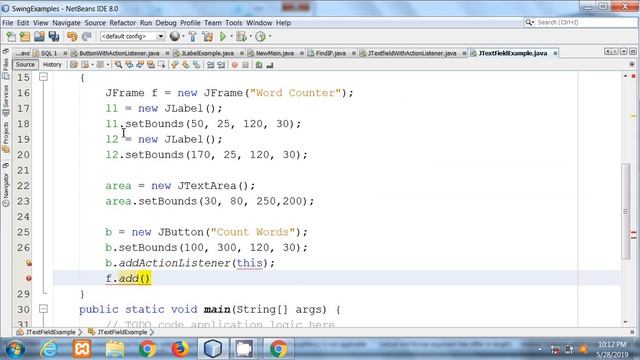
Task: Click the warning hint icon beside addActionListener line
Action: [29, 263]
